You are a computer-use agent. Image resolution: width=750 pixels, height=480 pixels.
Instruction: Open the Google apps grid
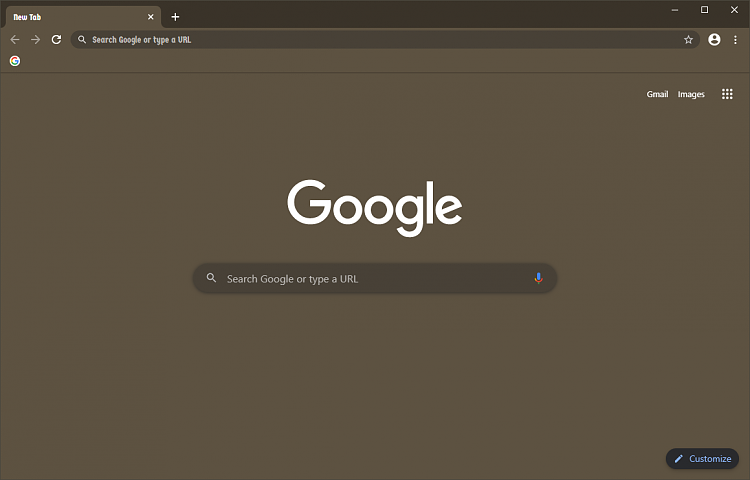(727, 94)
